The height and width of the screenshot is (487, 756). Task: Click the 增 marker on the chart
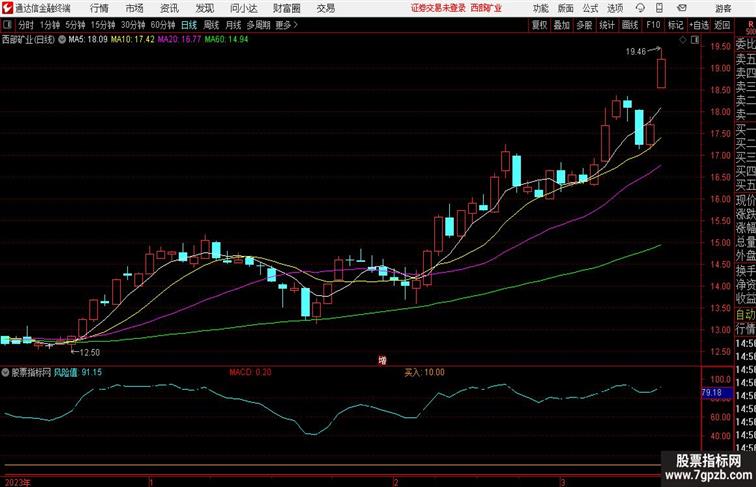tap(382, 360)
